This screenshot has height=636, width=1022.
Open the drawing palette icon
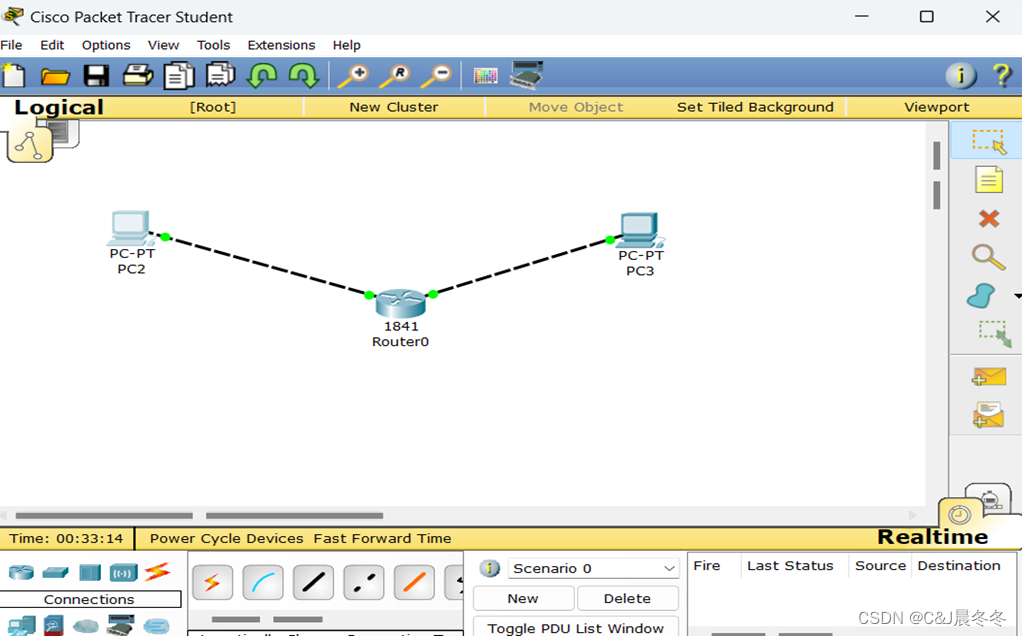coord(486,76)
